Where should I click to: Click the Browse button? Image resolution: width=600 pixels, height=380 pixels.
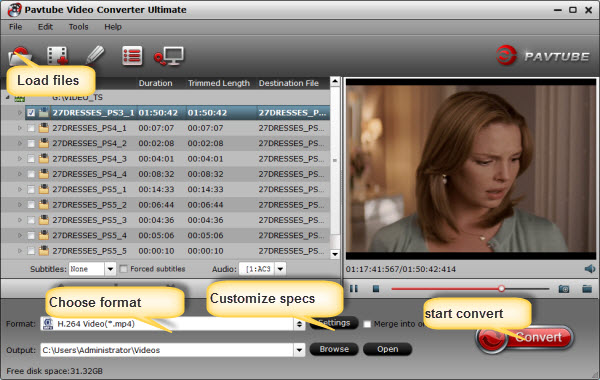(x=334, y=349)
